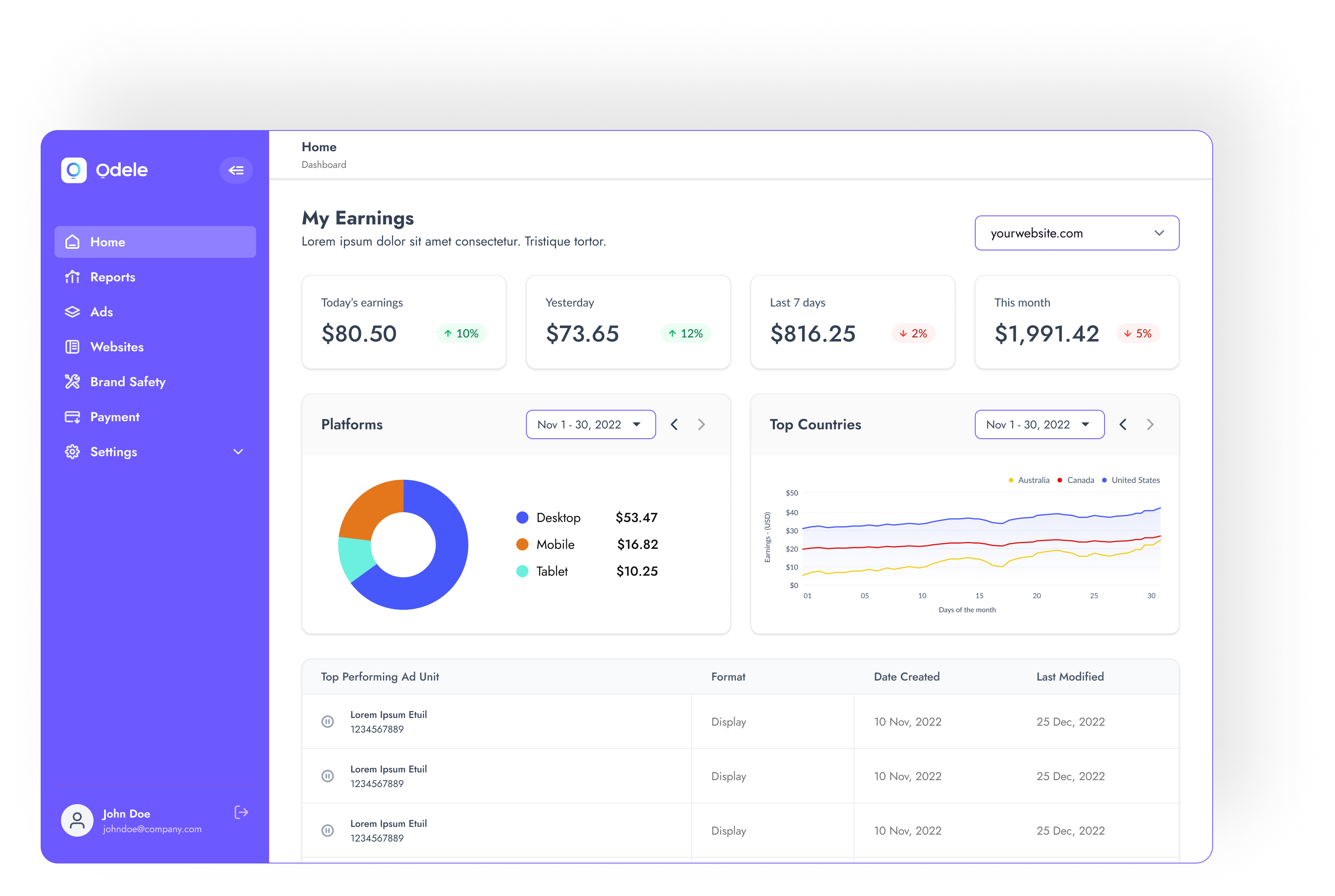
Task: Navigate to Brand Safety page
Action: pos(127,382)
